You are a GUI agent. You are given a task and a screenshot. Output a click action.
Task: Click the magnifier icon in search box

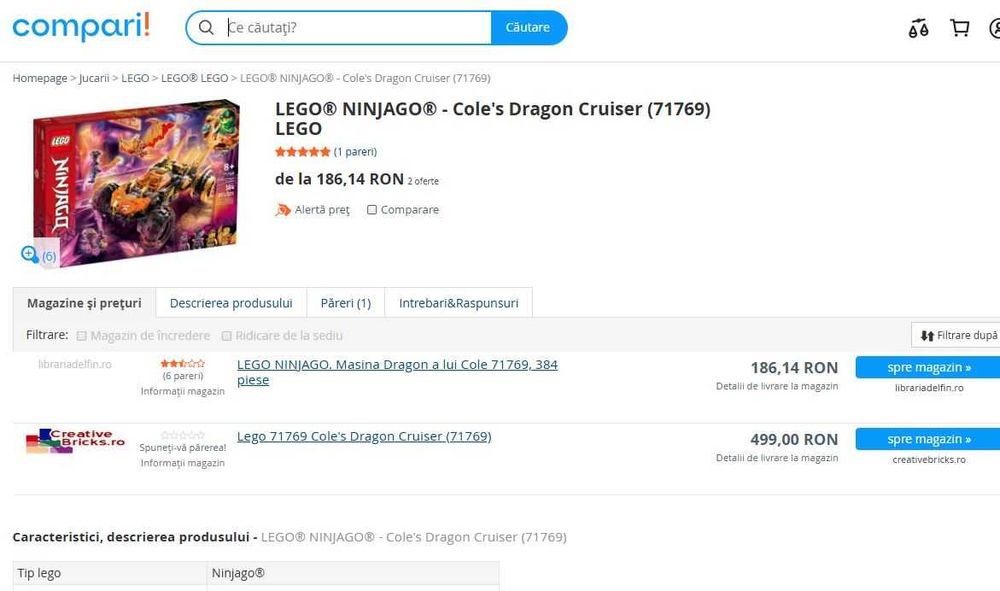click(x=206, y=28)
